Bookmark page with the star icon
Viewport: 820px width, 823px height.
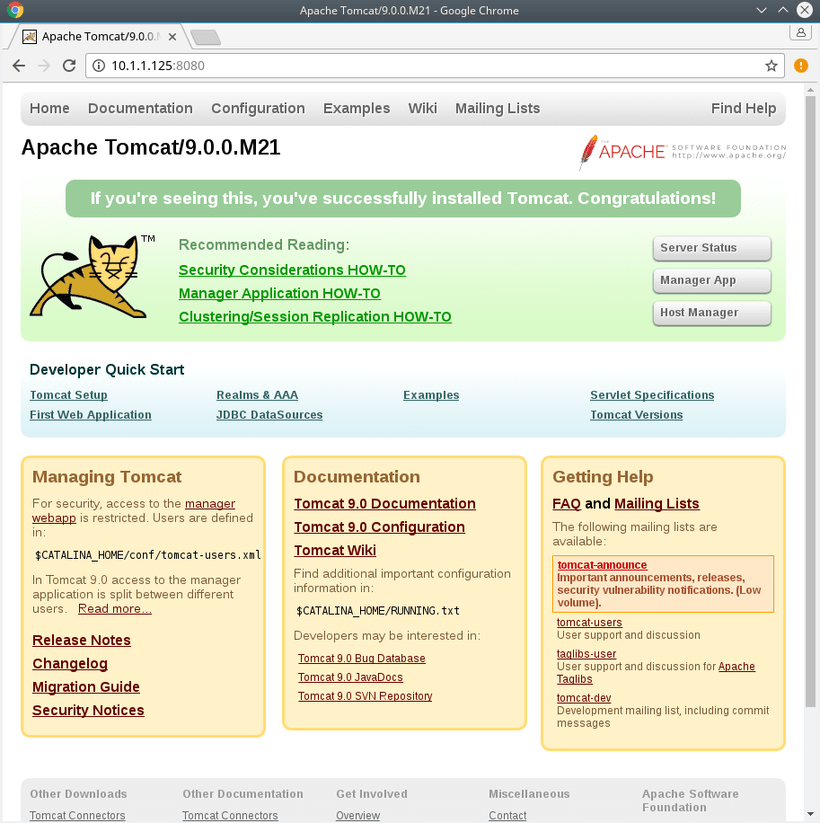(771, 66)
